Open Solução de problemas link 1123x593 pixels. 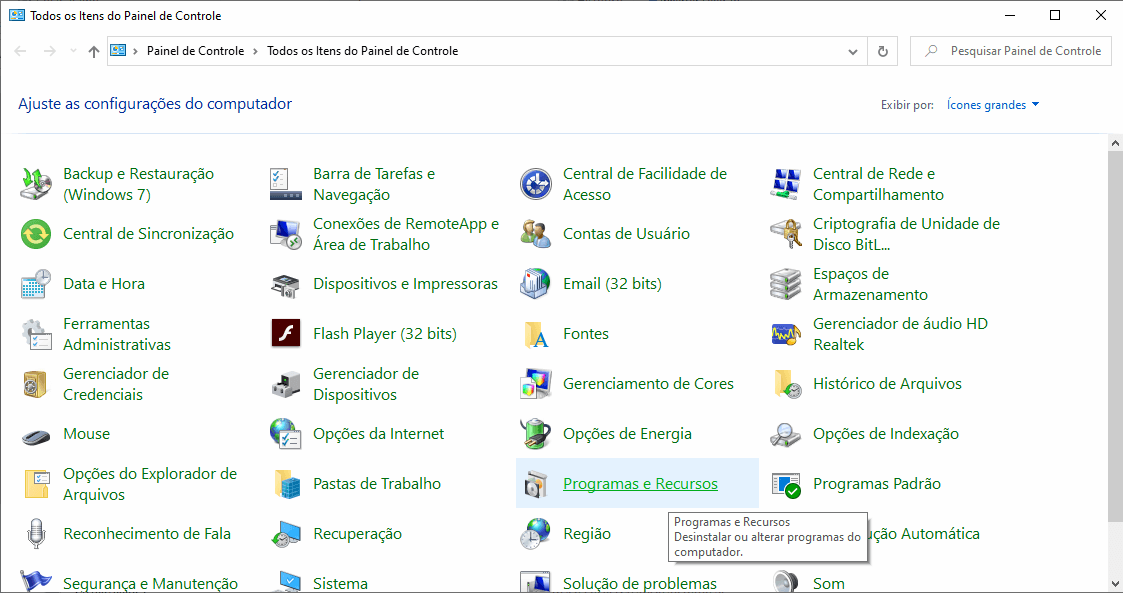tap(640, 584)
